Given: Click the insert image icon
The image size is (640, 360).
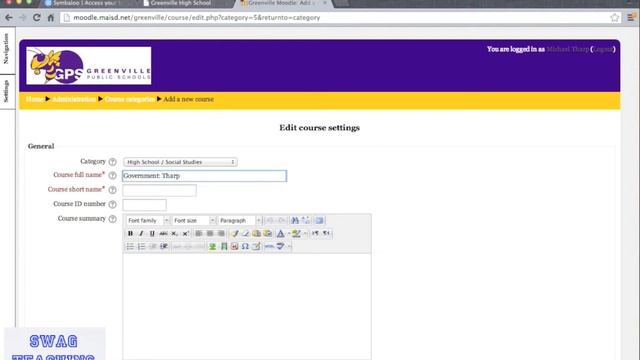Looking at the screenshot, I should (213, 247).
